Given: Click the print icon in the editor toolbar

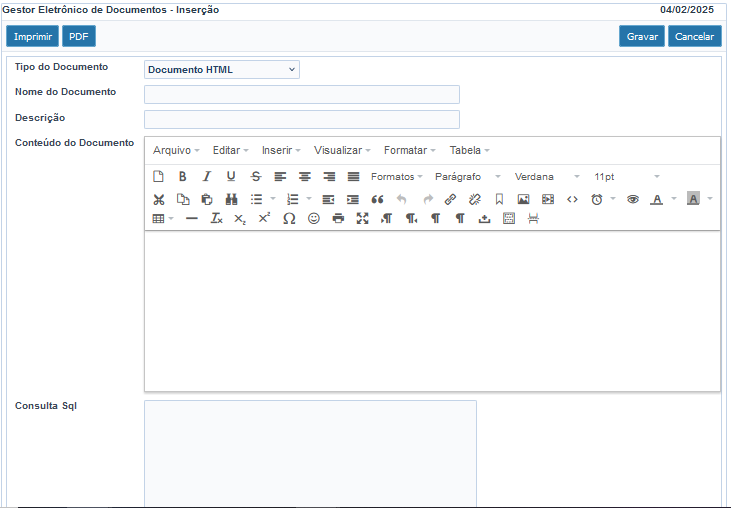Looking at the screenshot, I should pos(338,218).
